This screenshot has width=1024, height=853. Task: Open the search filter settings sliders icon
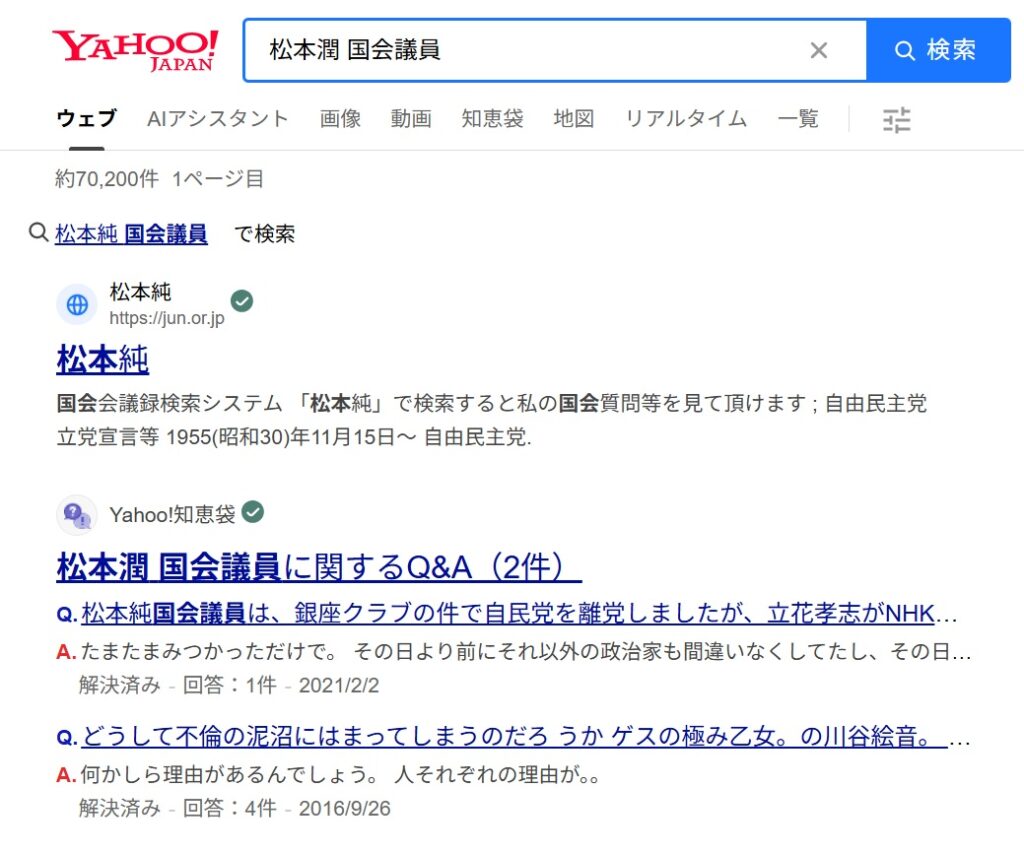pos(896,120)
